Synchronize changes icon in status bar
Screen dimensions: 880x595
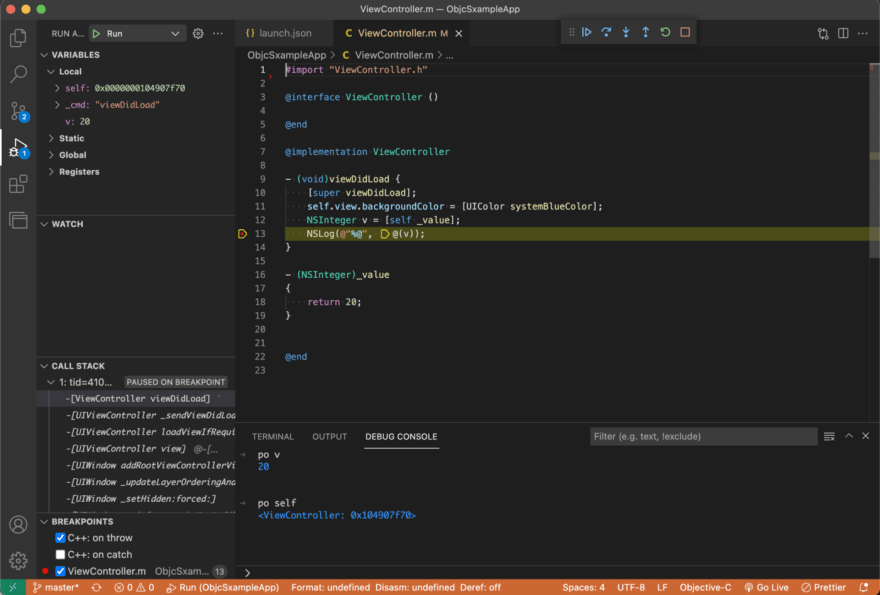click(97, 587)
